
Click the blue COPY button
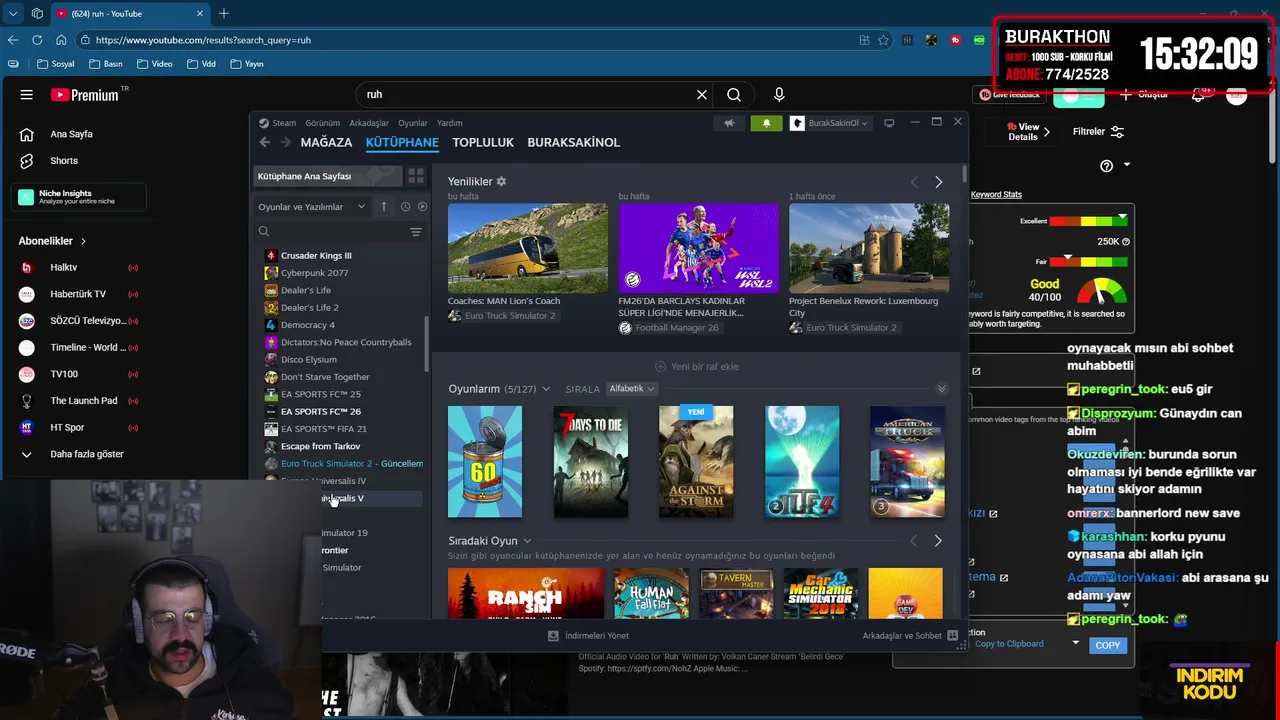pyautogui.click(x=1108, y=646)
